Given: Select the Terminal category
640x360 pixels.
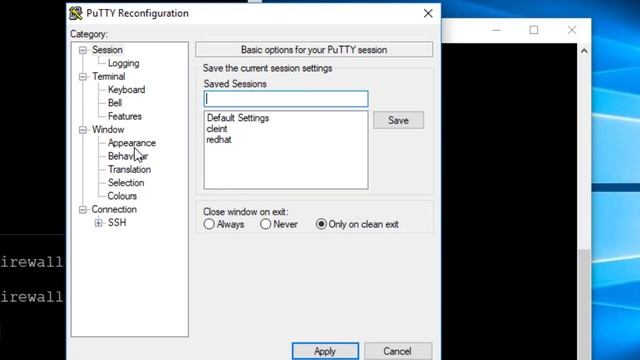Looking at the screenshot, I should click(109, 76).
